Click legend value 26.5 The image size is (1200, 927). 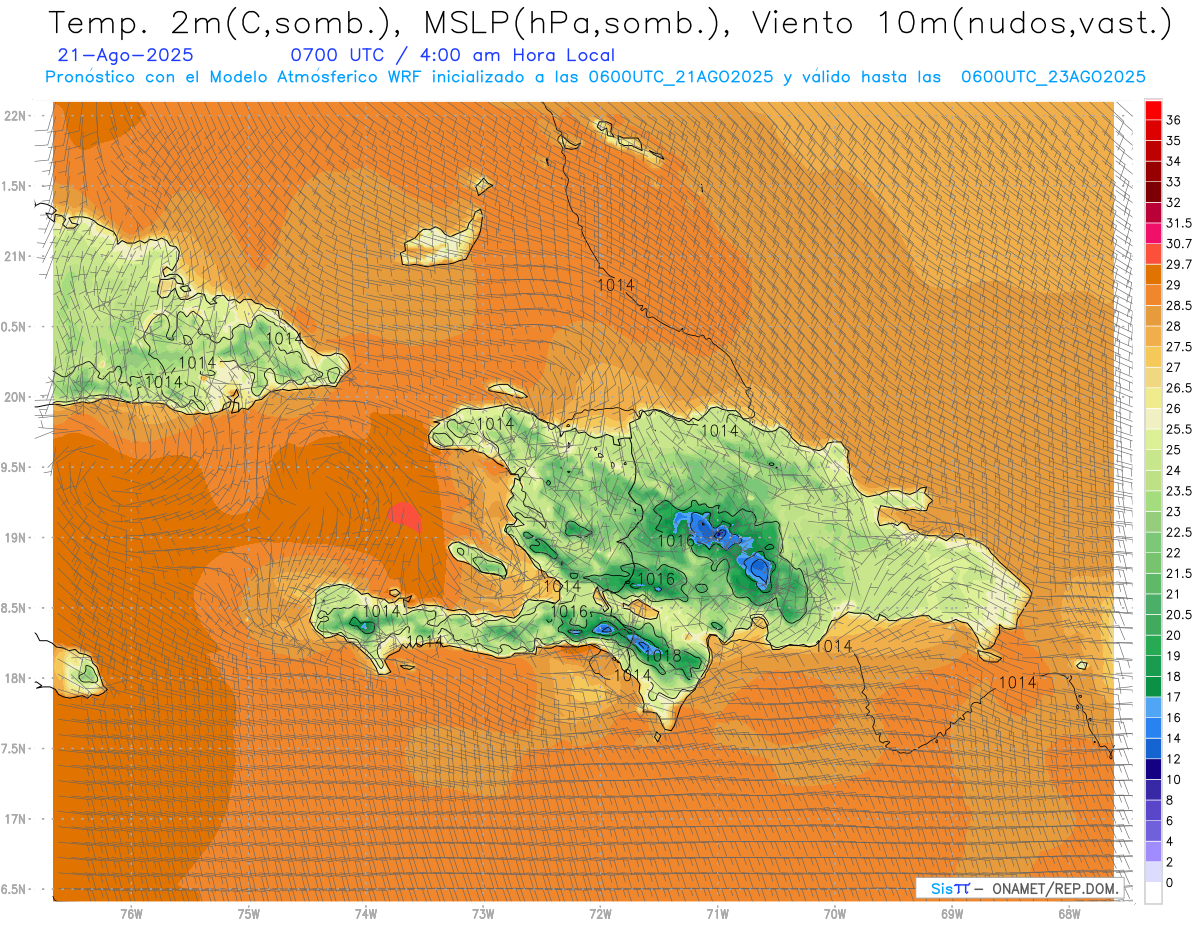point(1179,388)
